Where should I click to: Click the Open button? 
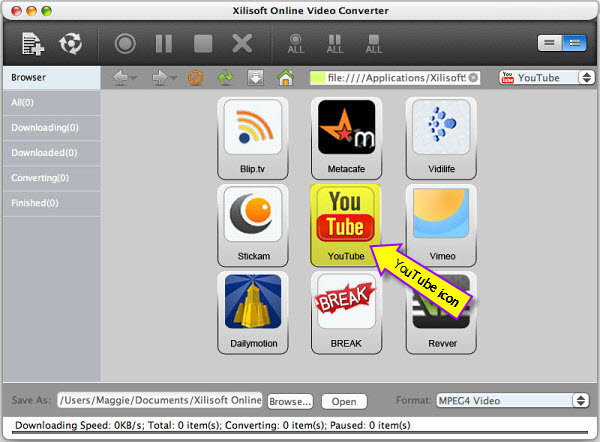(344, 401)
